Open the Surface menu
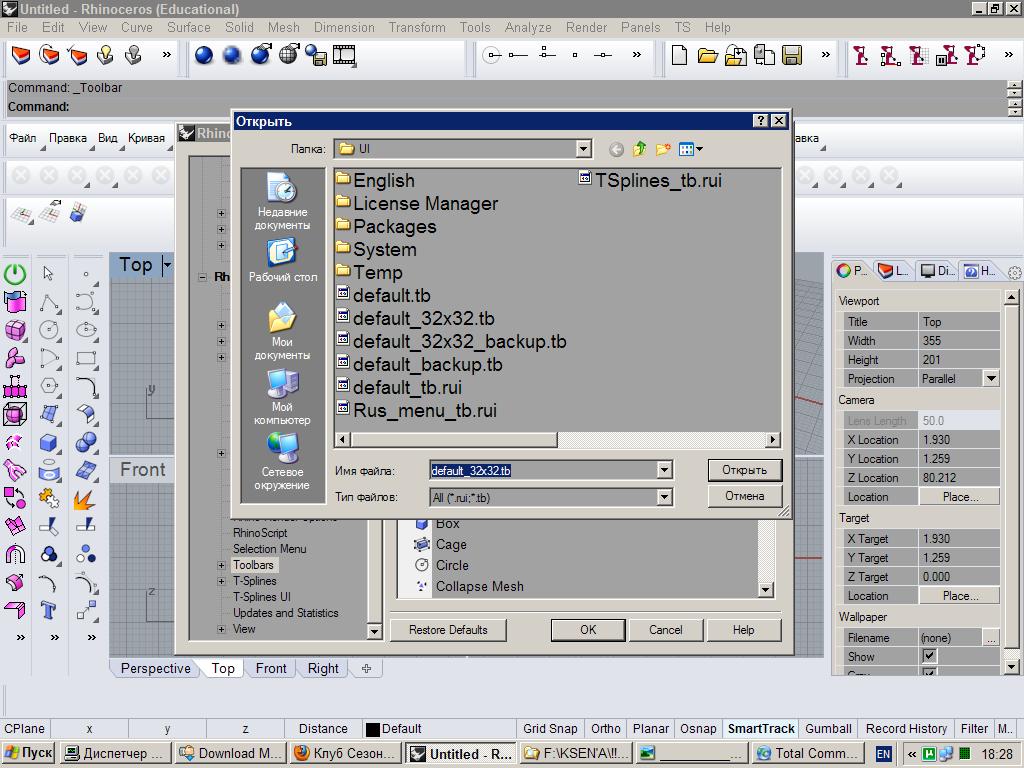Viewport: 1024px width, 768px height. click(x=189, y=27)
